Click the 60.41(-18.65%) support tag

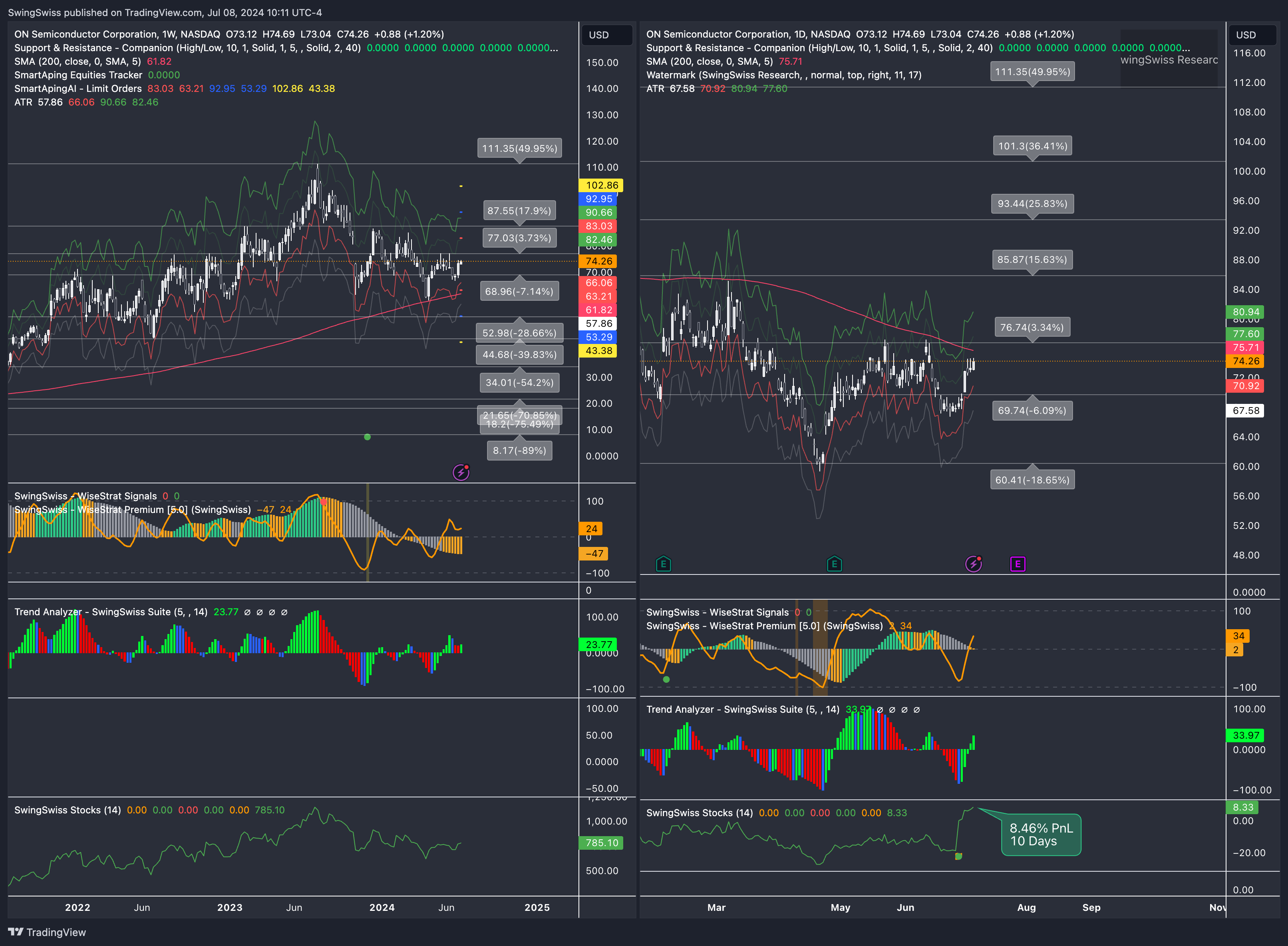pos(1033,480)
